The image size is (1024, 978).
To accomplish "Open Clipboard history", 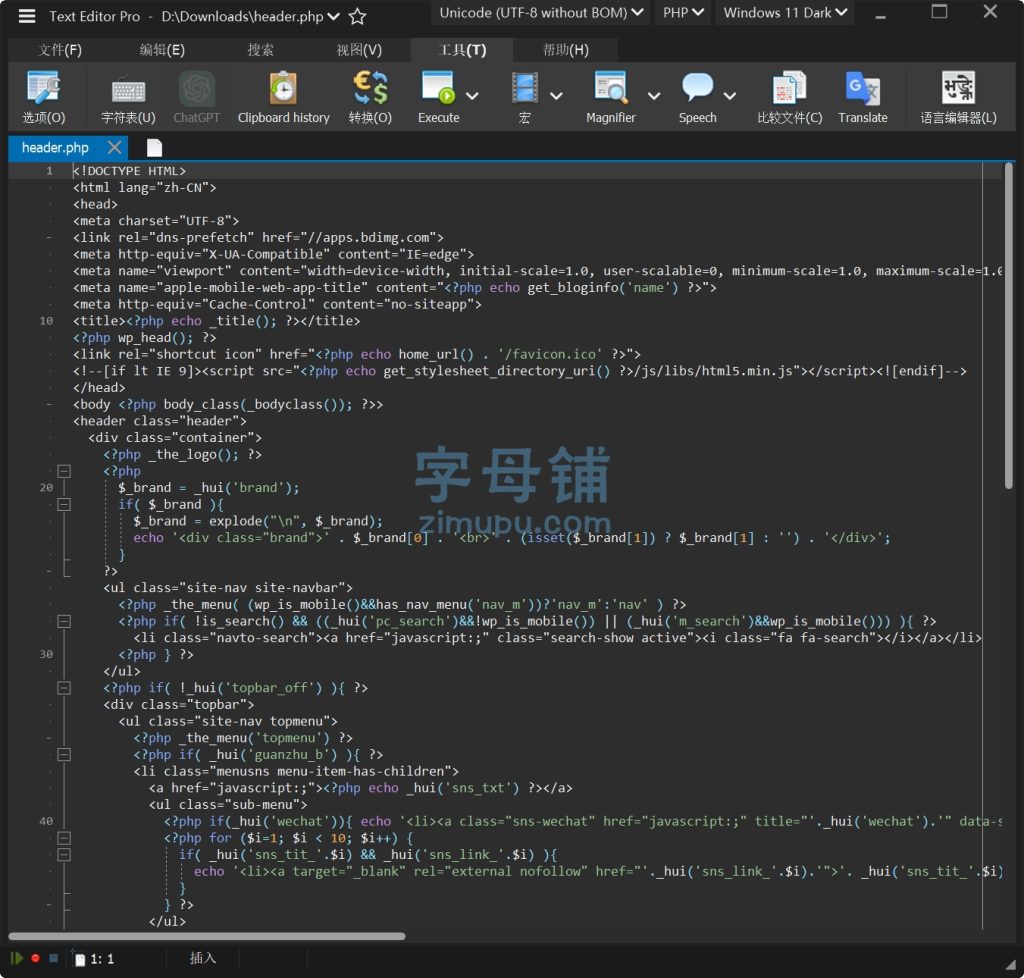I will click(x=283, y=97).
